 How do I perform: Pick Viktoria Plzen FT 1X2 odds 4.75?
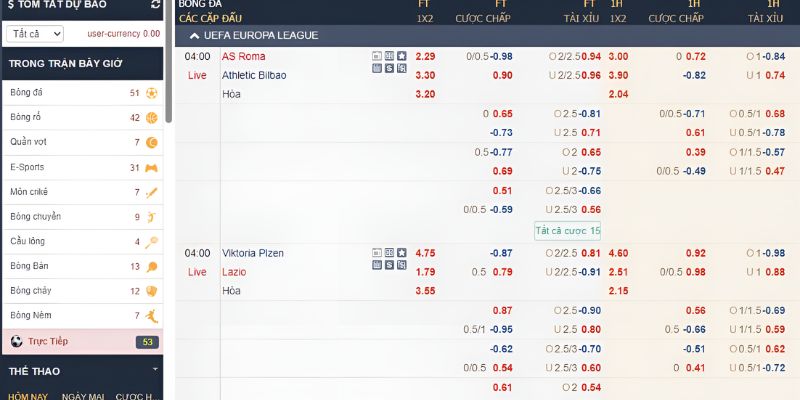(425, 253)
